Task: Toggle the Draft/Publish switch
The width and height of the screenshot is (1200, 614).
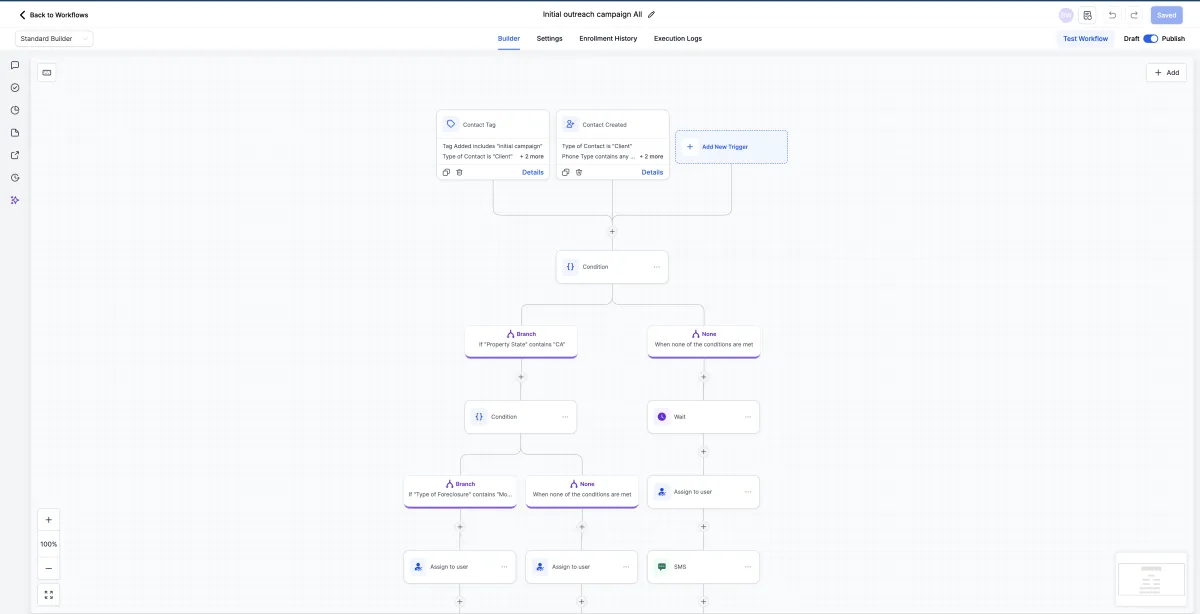Action: tap(1150, 39)
